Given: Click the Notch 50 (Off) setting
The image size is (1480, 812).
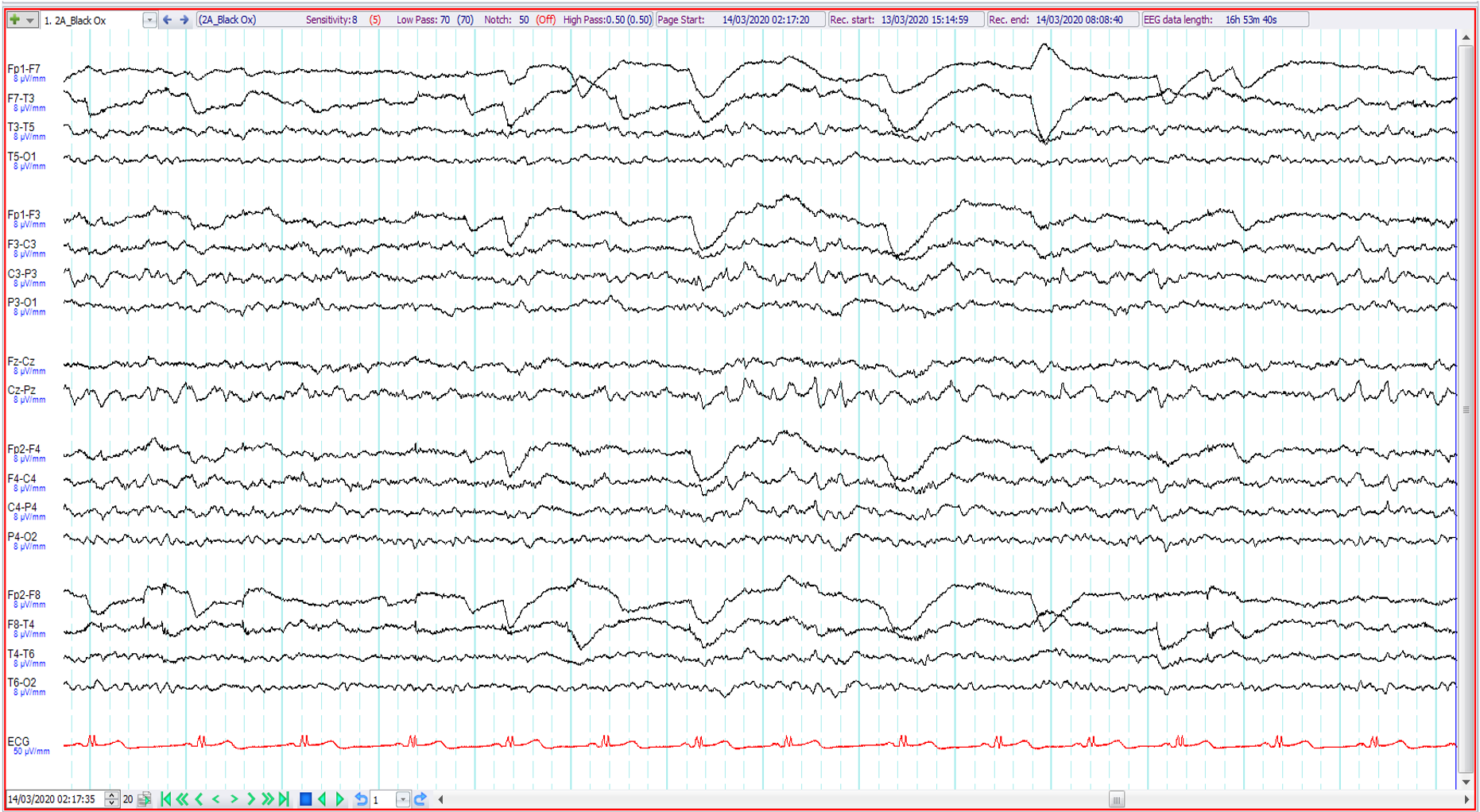Looking at the screenshot, I should coord(520,20).
